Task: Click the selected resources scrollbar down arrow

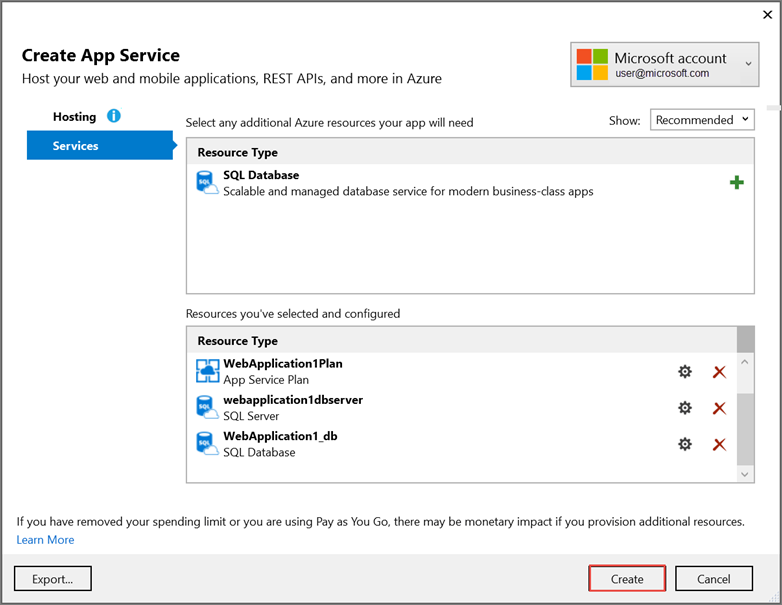Action: coord(746,473)
